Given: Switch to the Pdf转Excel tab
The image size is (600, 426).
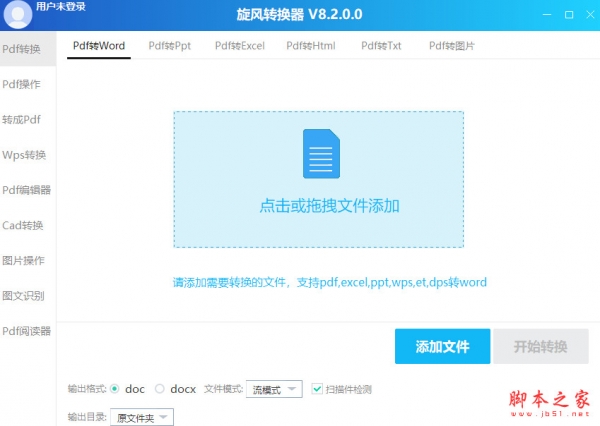Looking at the screenshot, I should pos(240,46).
